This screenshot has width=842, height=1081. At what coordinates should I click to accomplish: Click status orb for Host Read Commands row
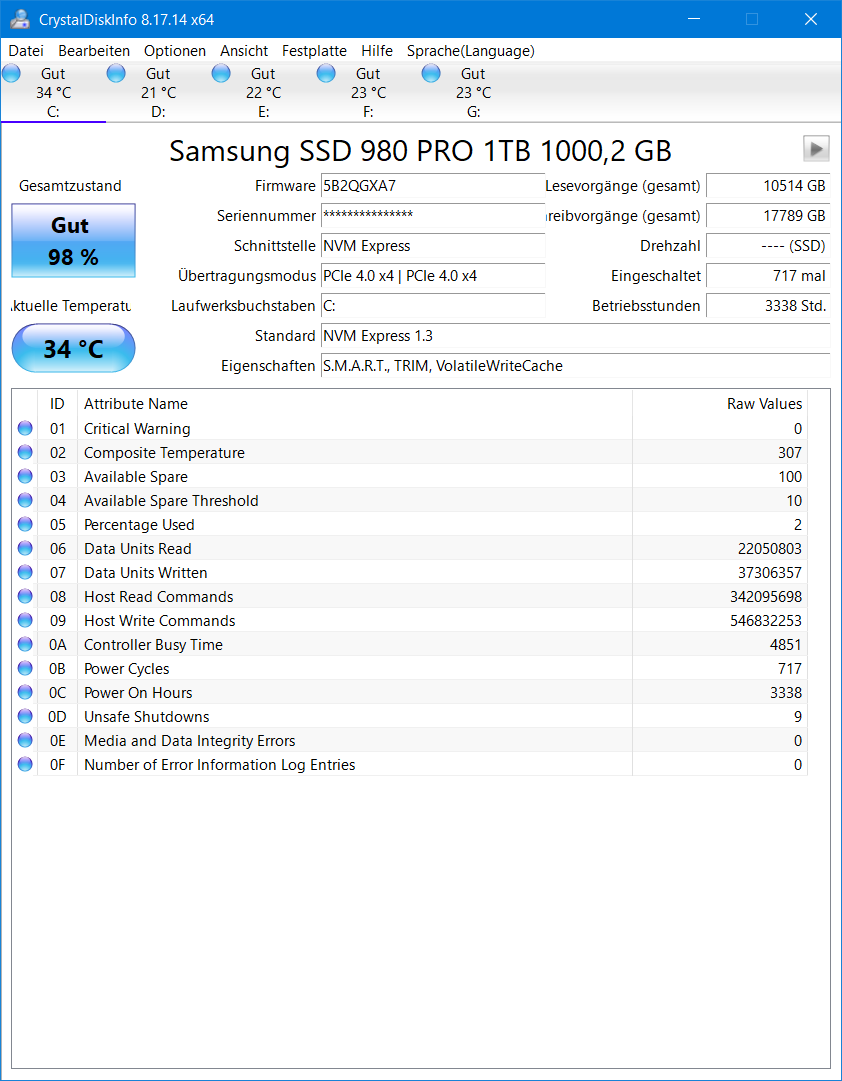(26, 596)
